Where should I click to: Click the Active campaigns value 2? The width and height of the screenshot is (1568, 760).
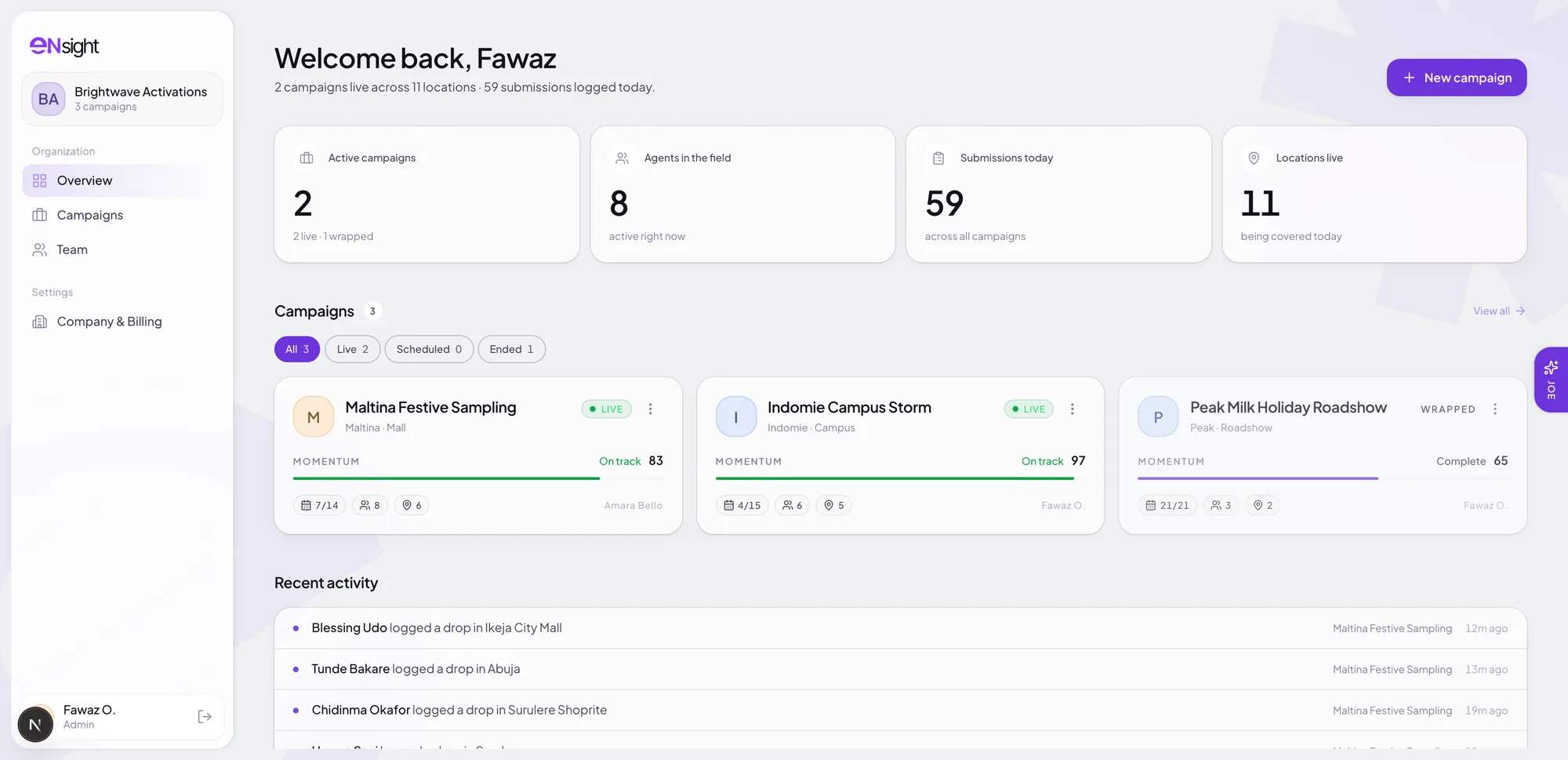(303, 204)
